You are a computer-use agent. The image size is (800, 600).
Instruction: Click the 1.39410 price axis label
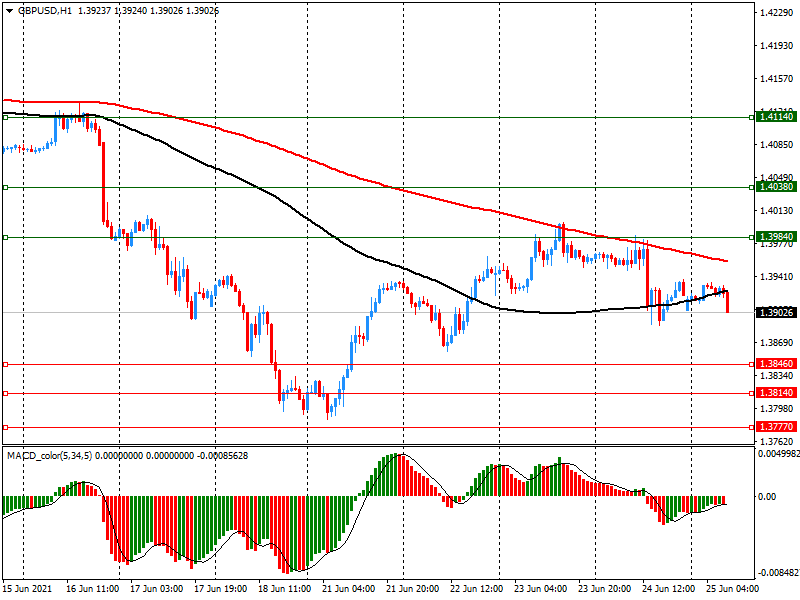(777, 277)
